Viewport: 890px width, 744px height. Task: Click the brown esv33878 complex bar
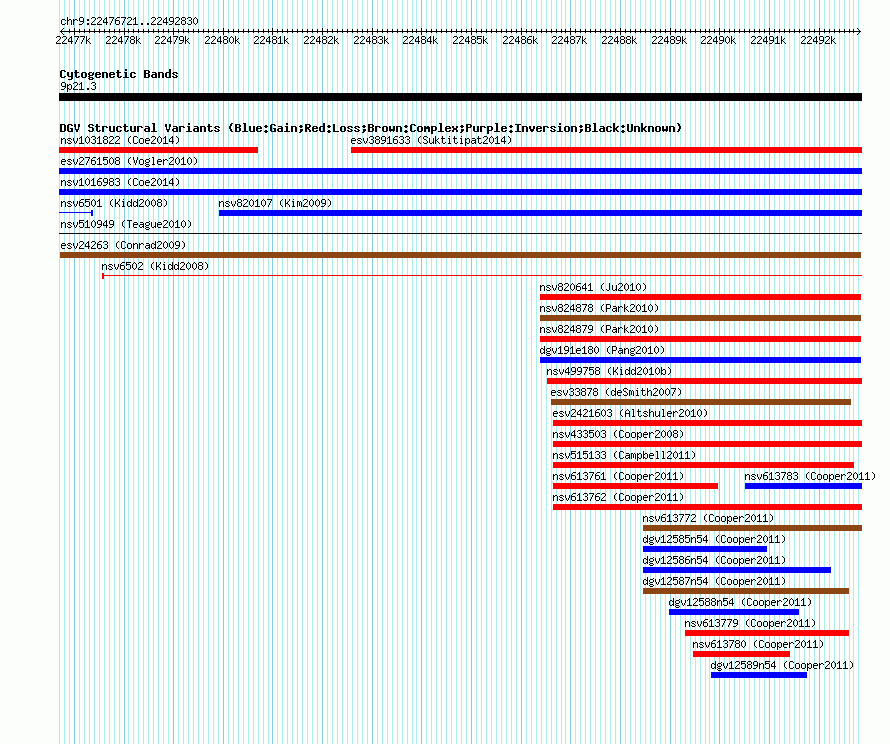701,402
